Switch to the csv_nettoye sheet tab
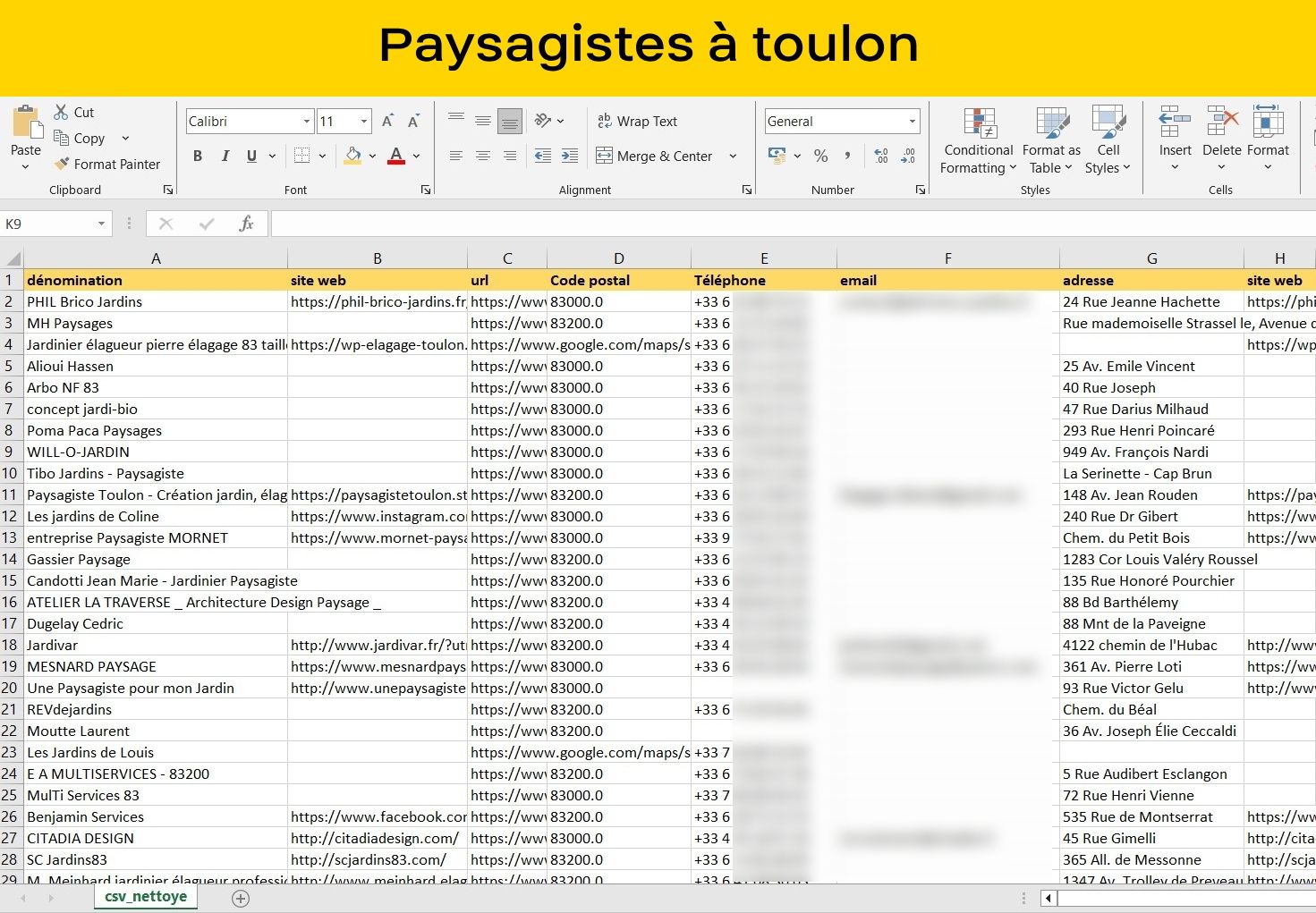Viewport: 1316px width, 913px height. 146,897
